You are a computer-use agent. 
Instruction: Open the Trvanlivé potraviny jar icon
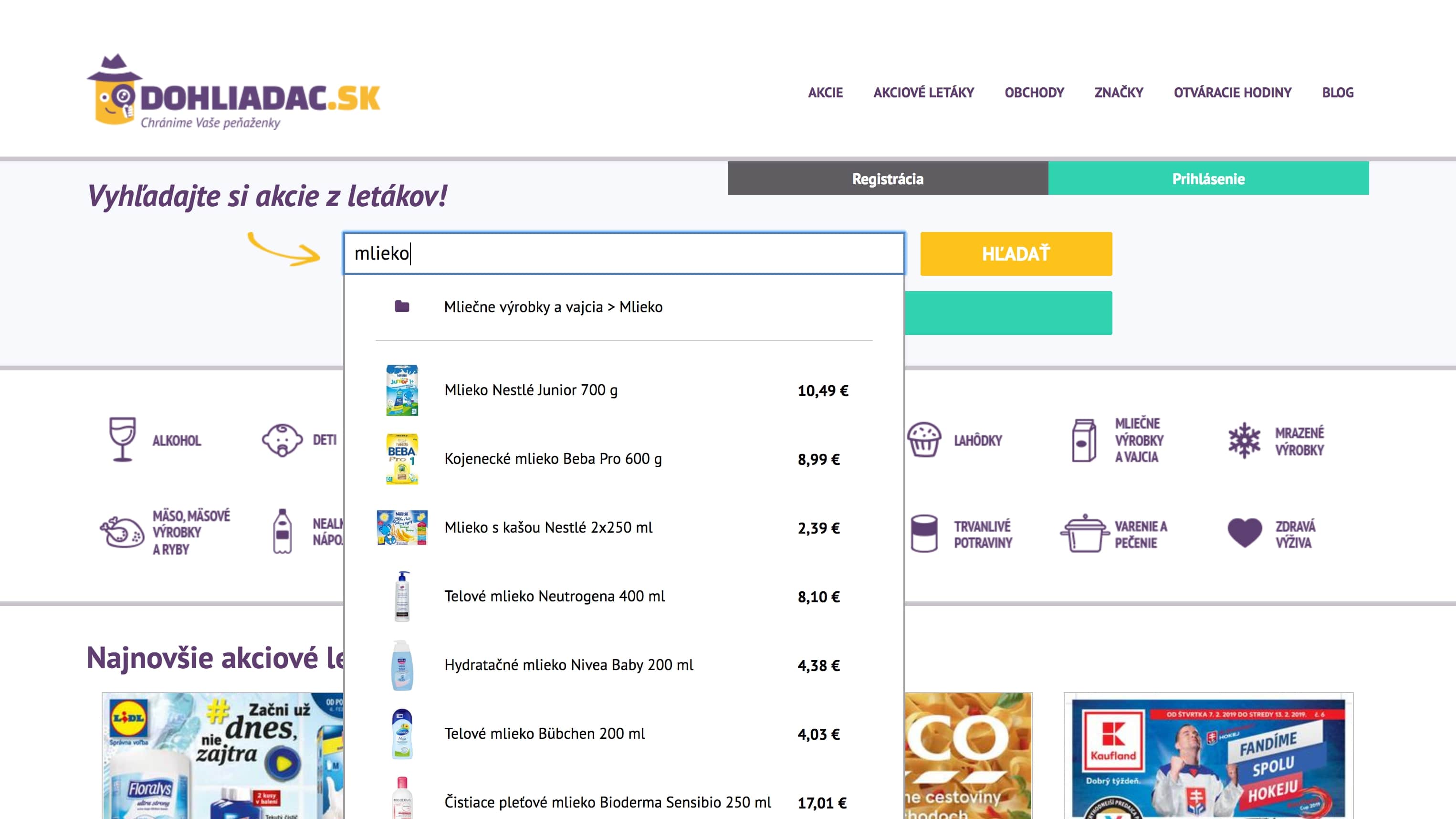point(924,533)
